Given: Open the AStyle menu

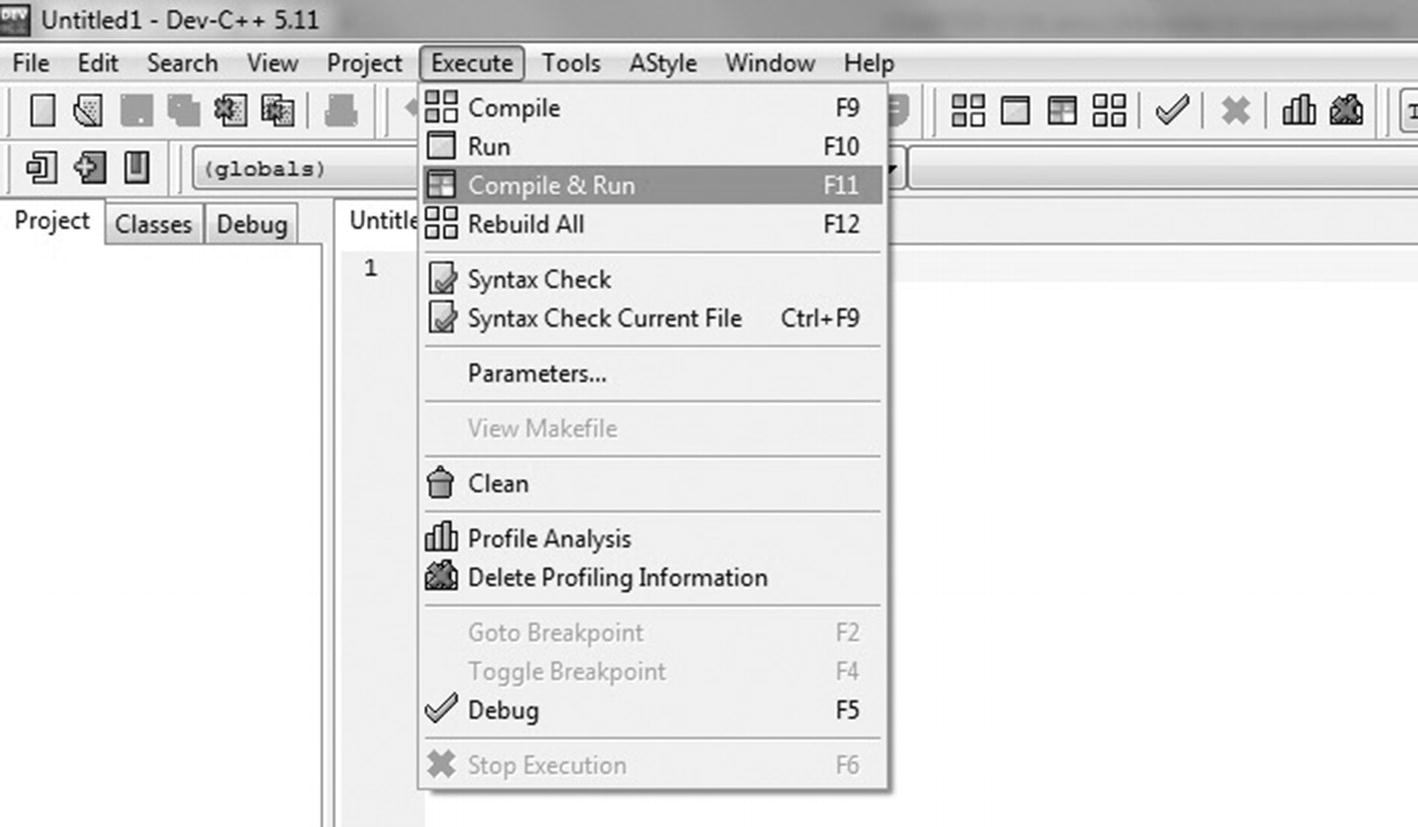Looking at the screenshot, I should pos(662,63).
